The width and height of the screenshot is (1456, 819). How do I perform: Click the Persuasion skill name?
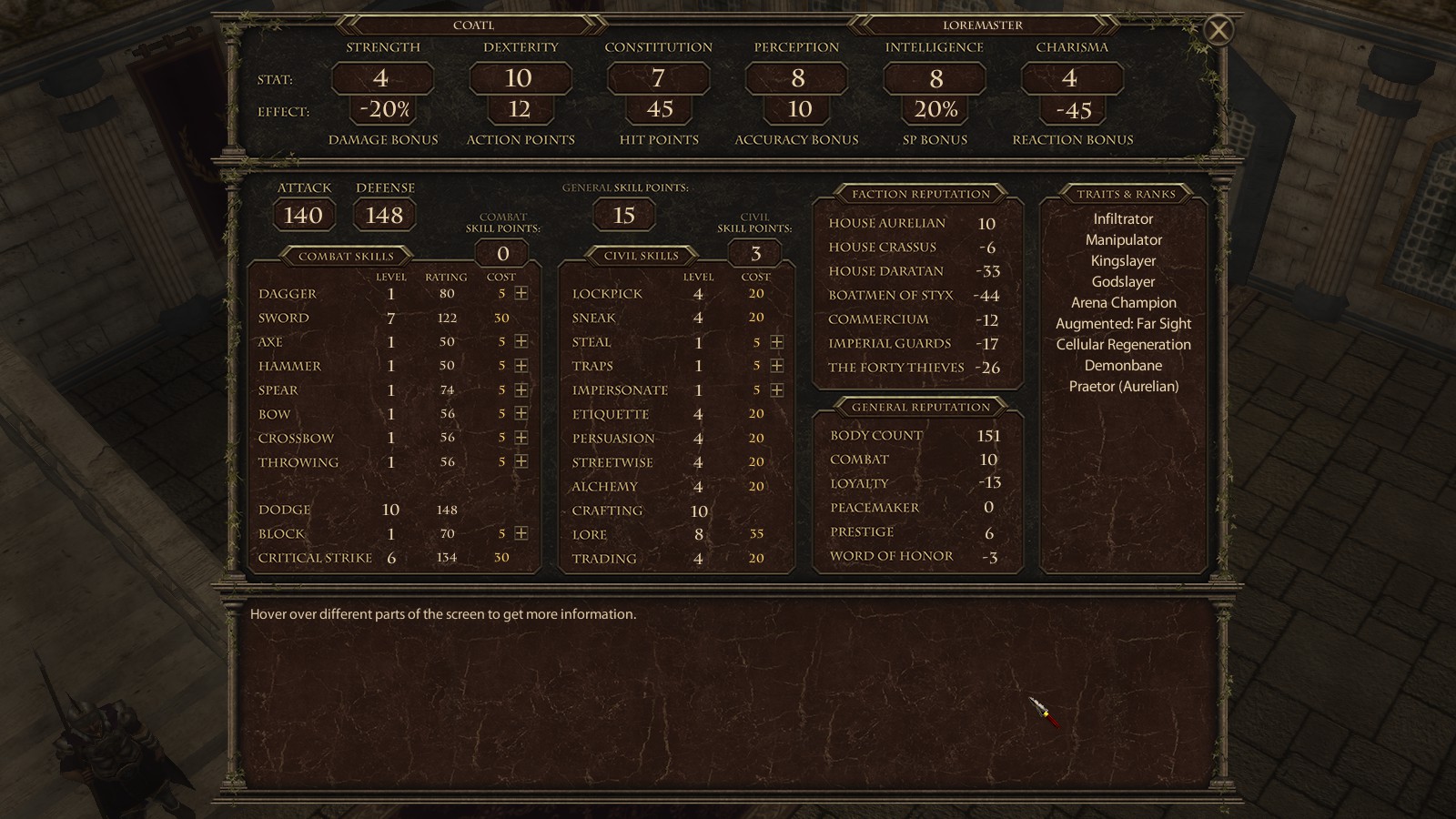(613, 439)
